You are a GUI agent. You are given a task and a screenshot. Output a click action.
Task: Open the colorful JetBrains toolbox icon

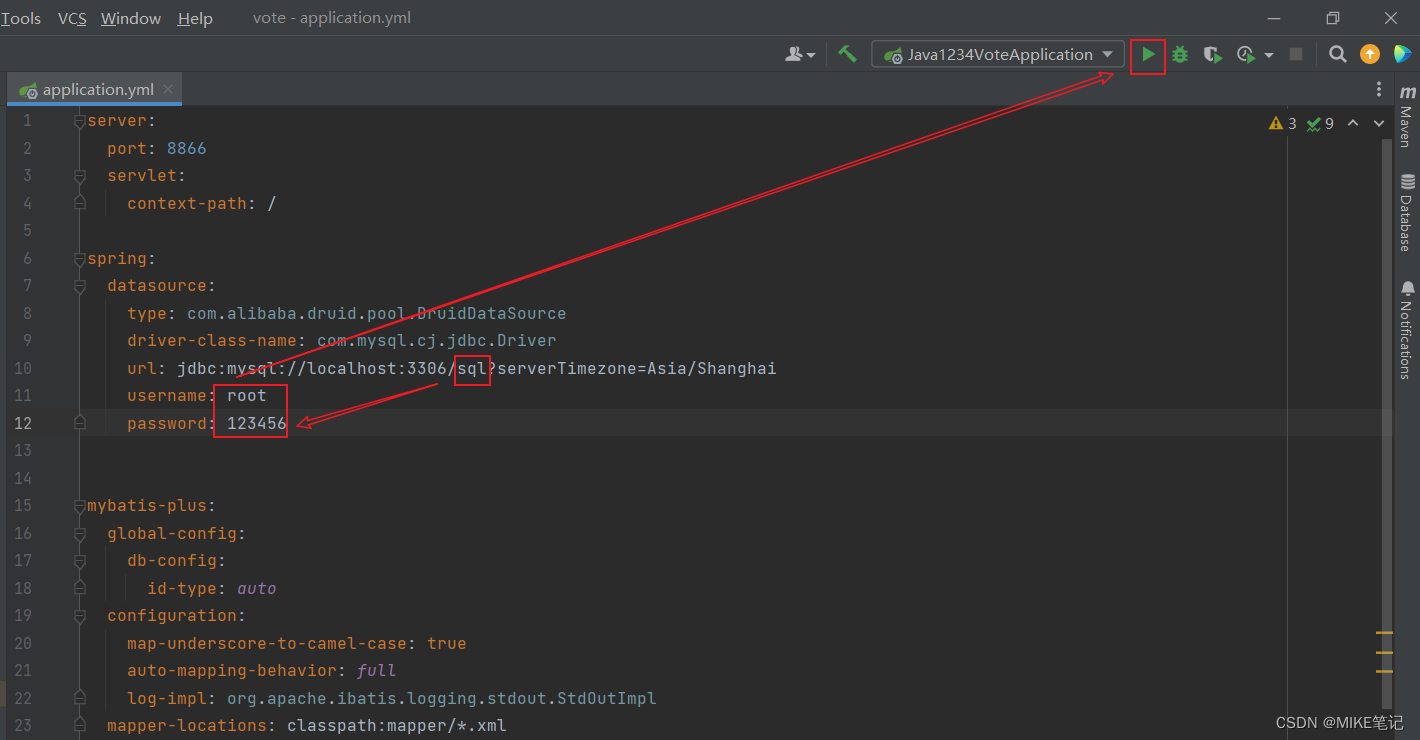tap(1402, 54)
